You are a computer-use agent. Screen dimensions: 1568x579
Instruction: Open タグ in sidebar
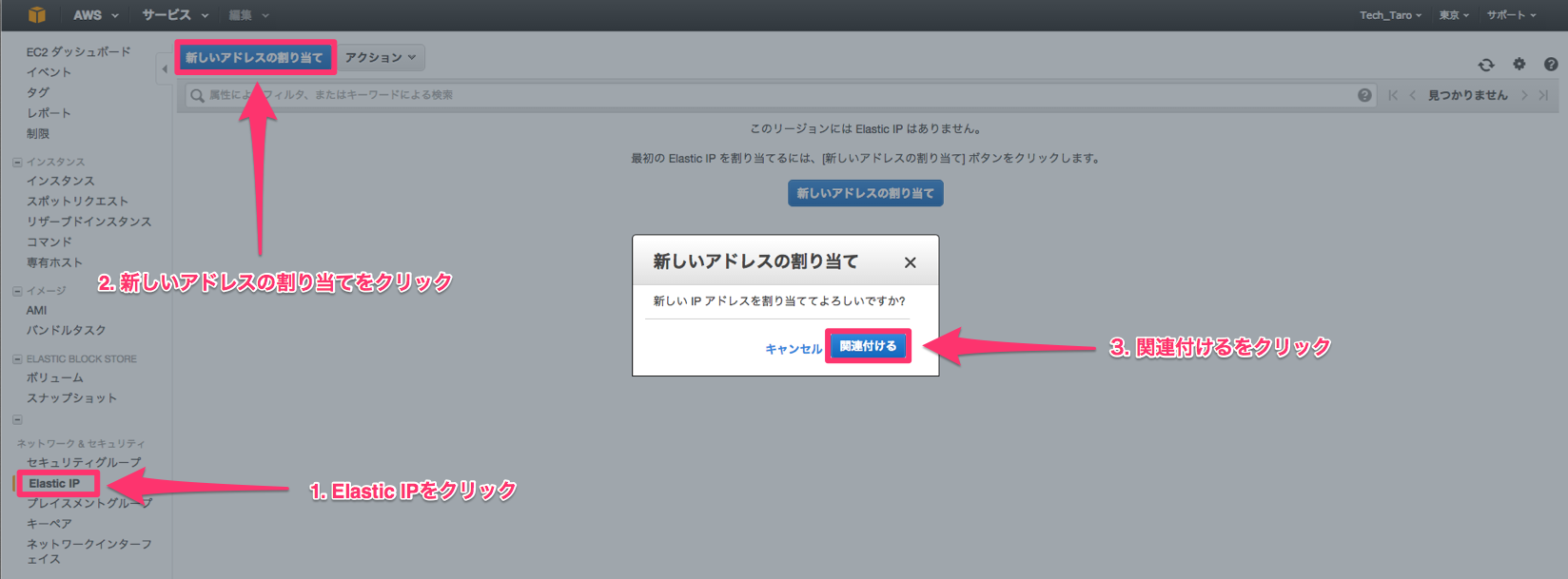pos(38,92)
